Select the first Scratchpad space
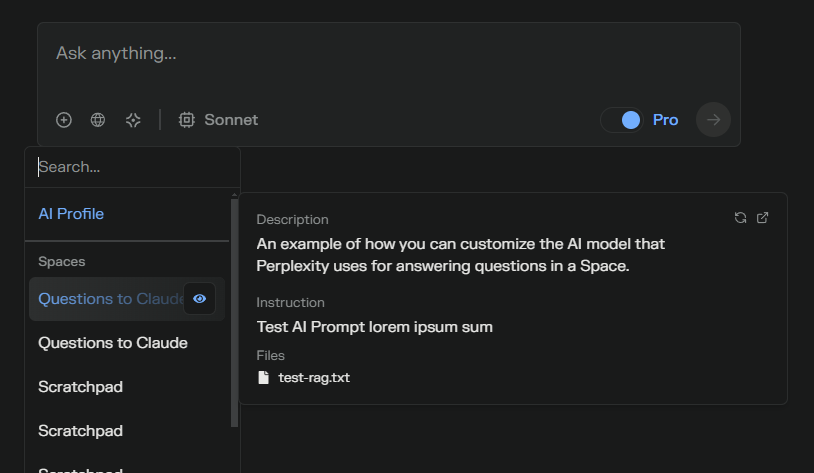Viewport: 814px width, 473px height. 80,387
